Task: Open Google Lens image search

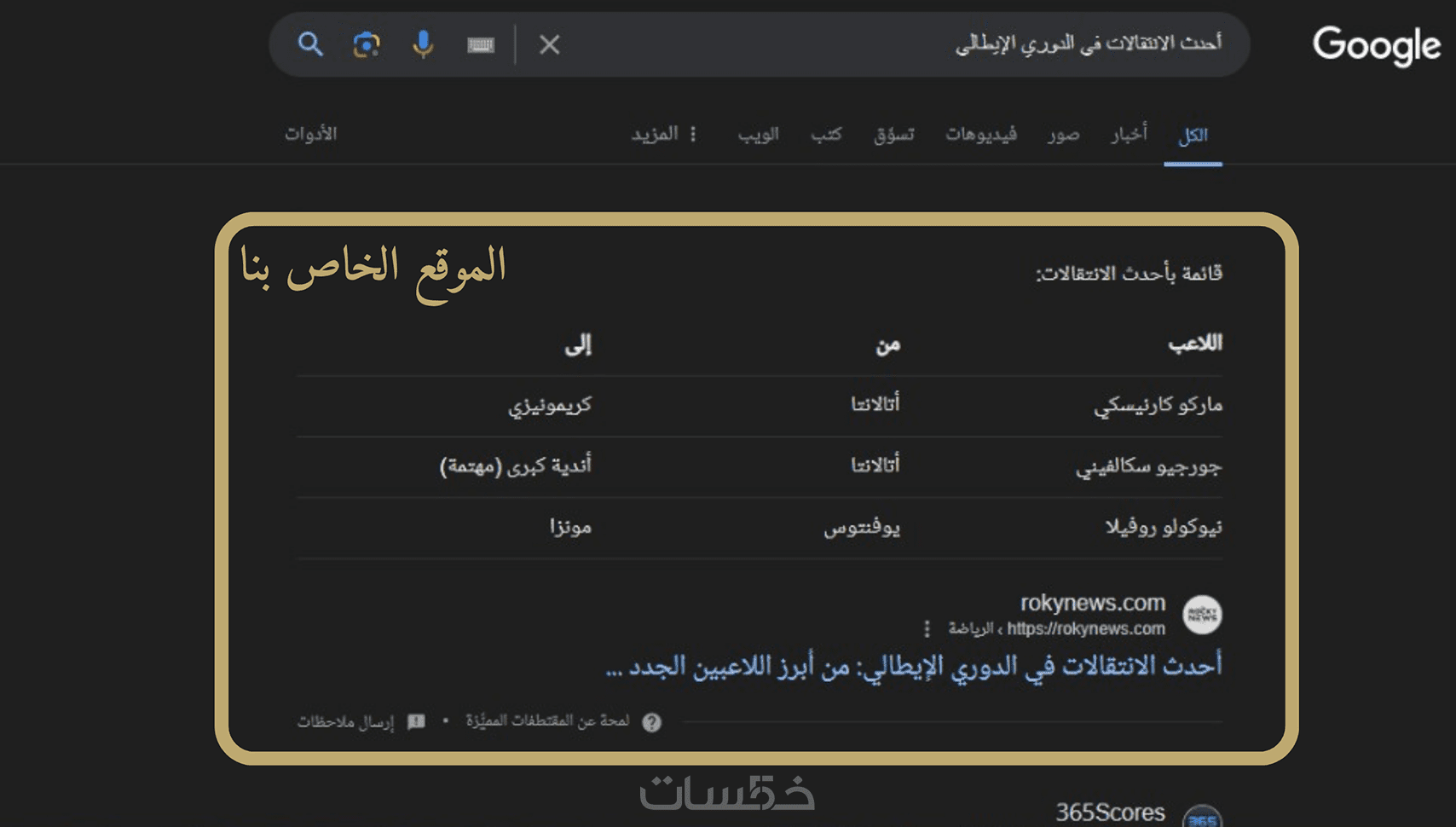Action: coord(367,44)
